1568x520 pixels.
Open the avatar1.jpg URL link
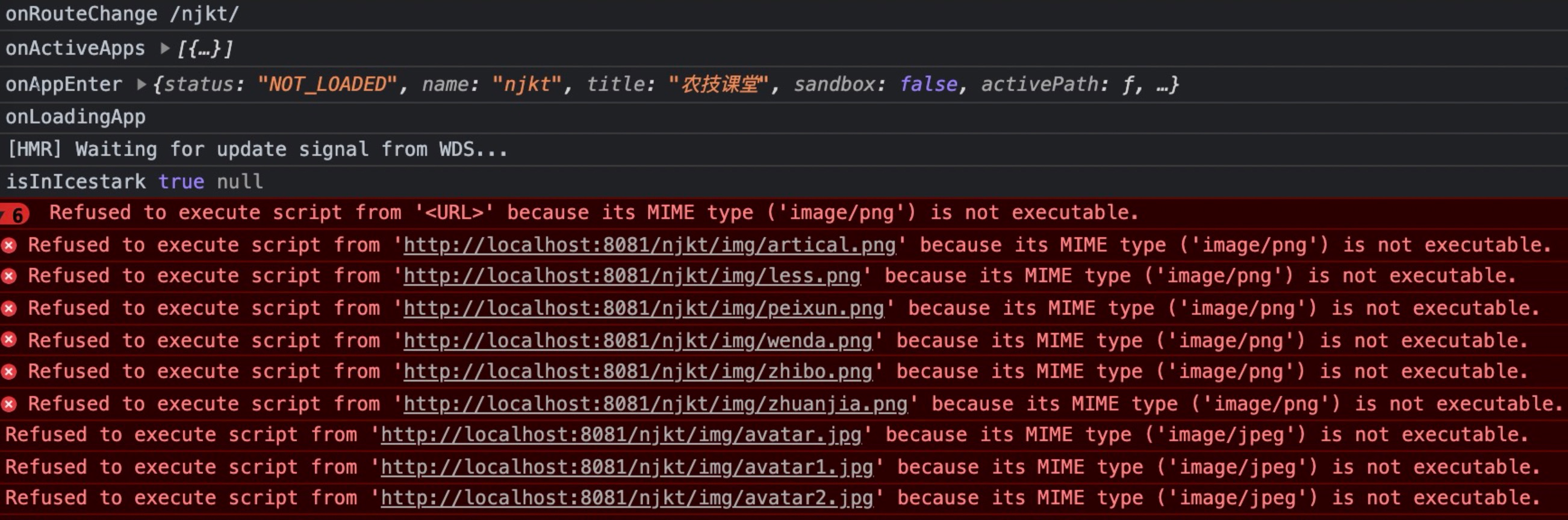(x=627, y=467)
